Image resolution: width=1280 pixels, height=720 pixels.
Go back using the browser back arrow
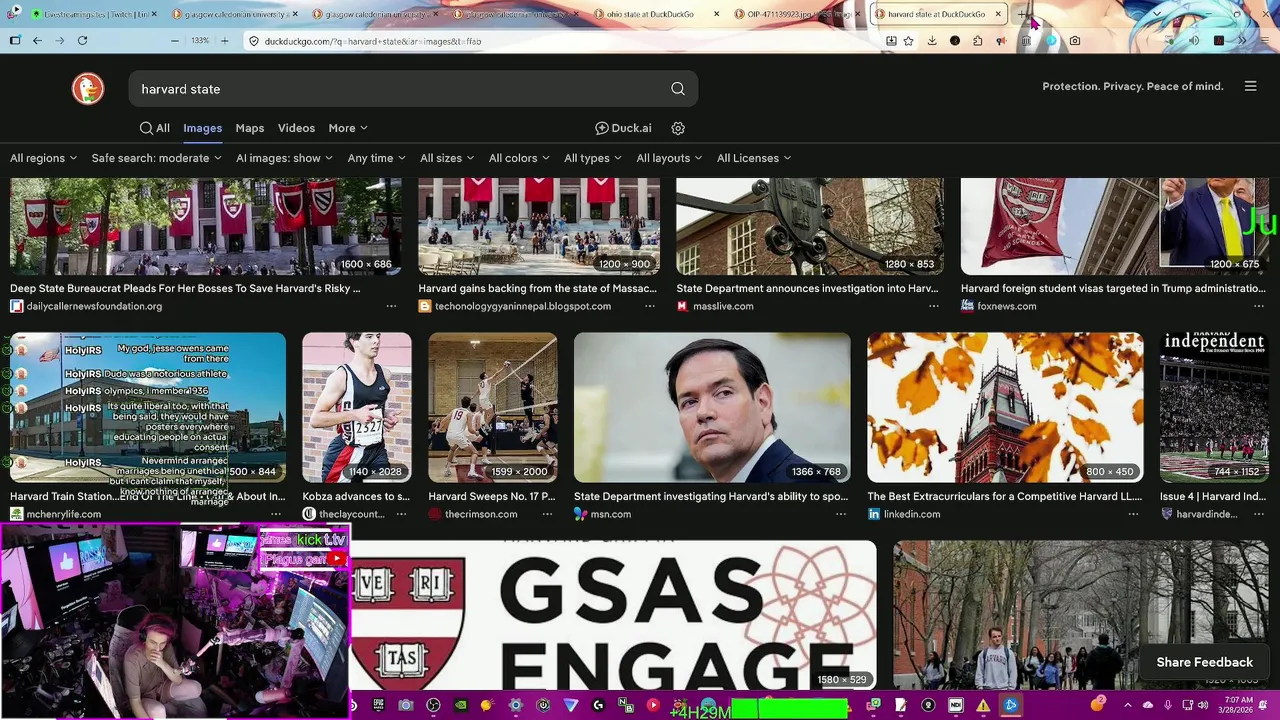pyautogui.click(x=37, y=41)
